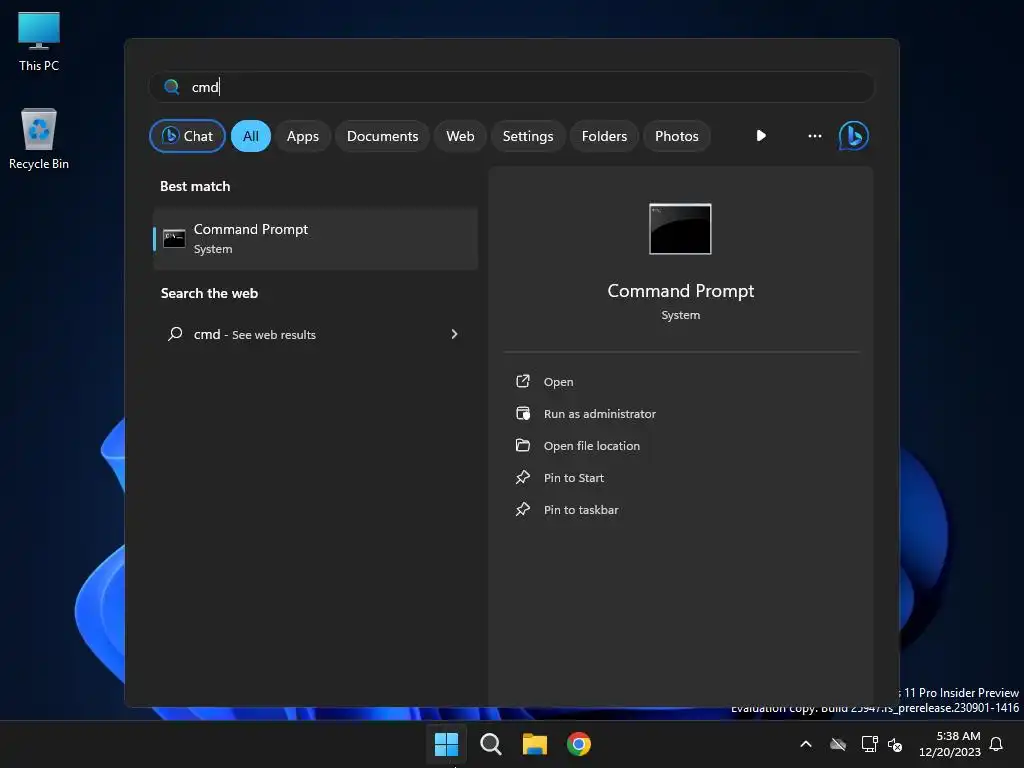
Task: Click Run as administrator
Action: pyautogui.click(x=600, y=414)
